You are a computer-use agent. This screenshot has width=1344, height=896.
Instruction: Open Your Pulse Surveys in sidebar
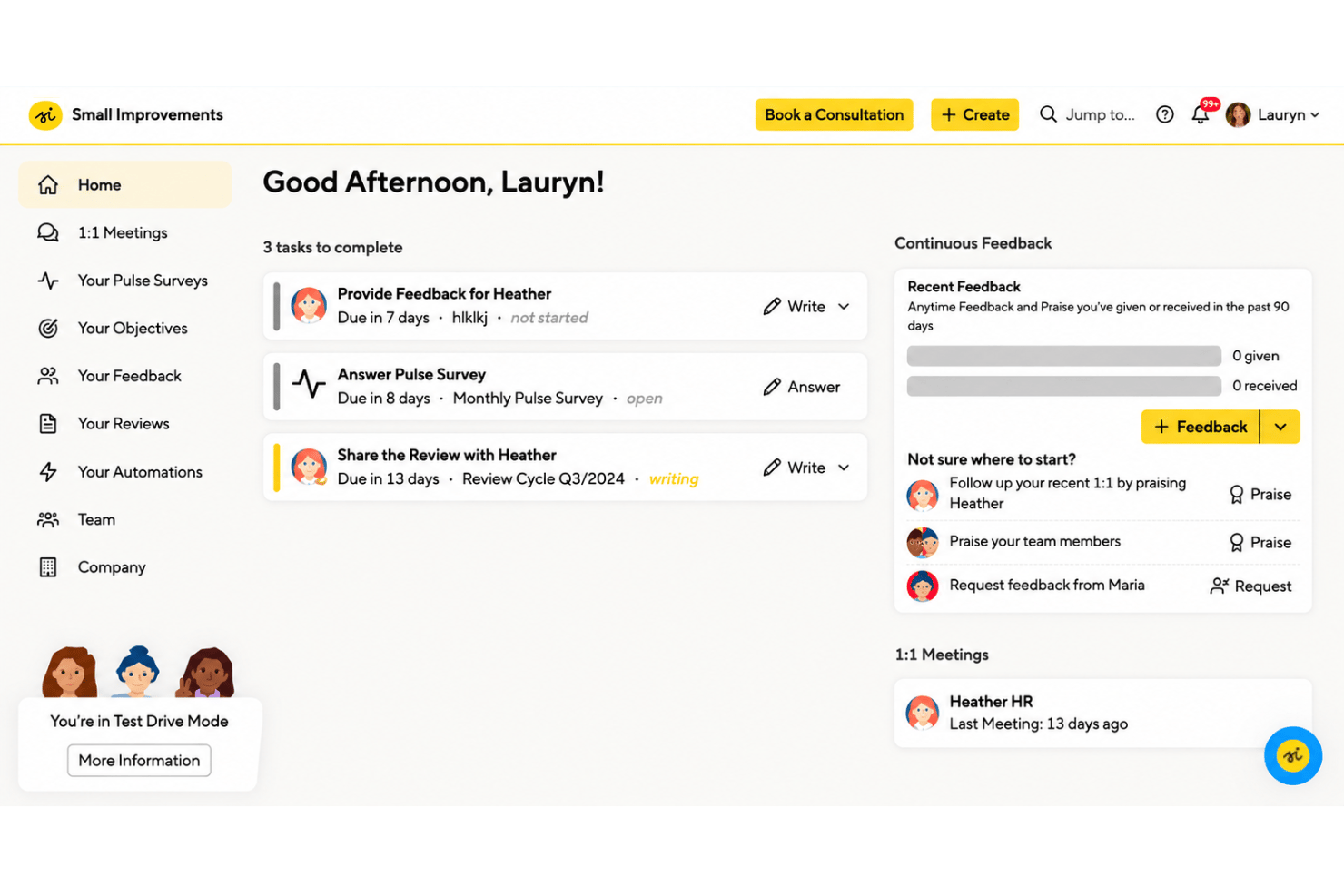(x=125, y=281)
